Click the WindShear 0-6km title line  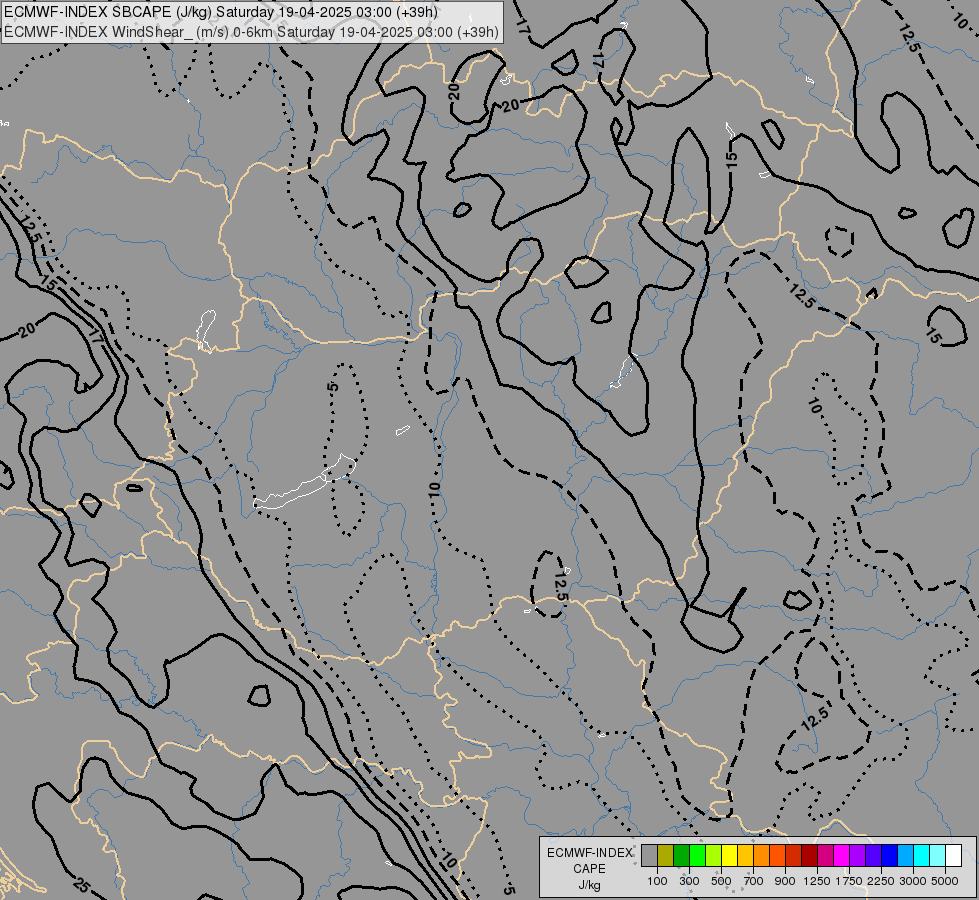click(251, 32)
